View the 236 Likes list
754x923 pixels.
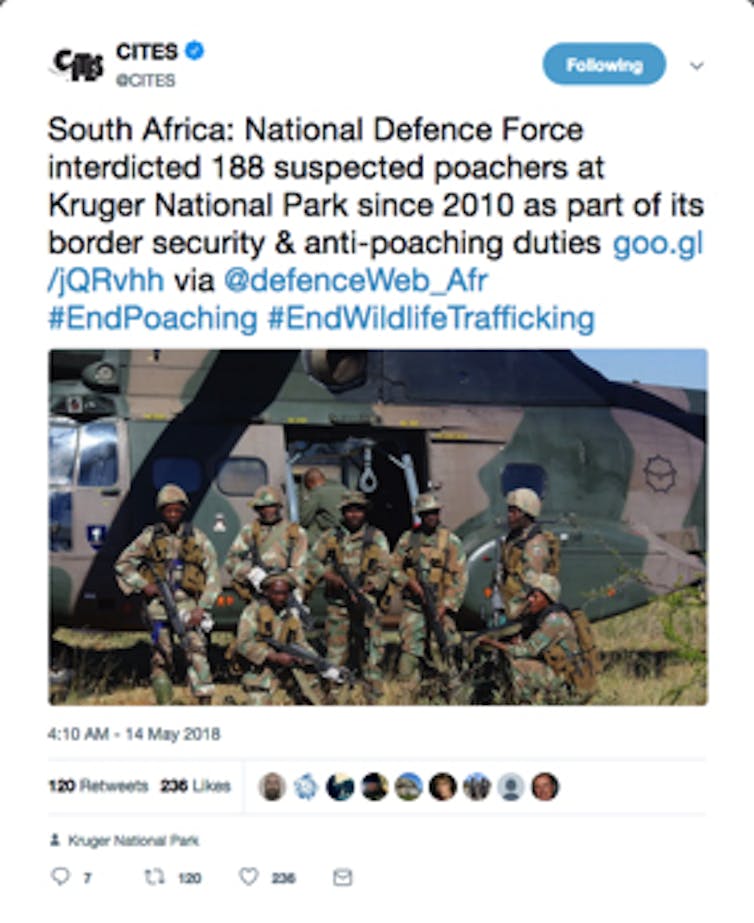(195, 786)
